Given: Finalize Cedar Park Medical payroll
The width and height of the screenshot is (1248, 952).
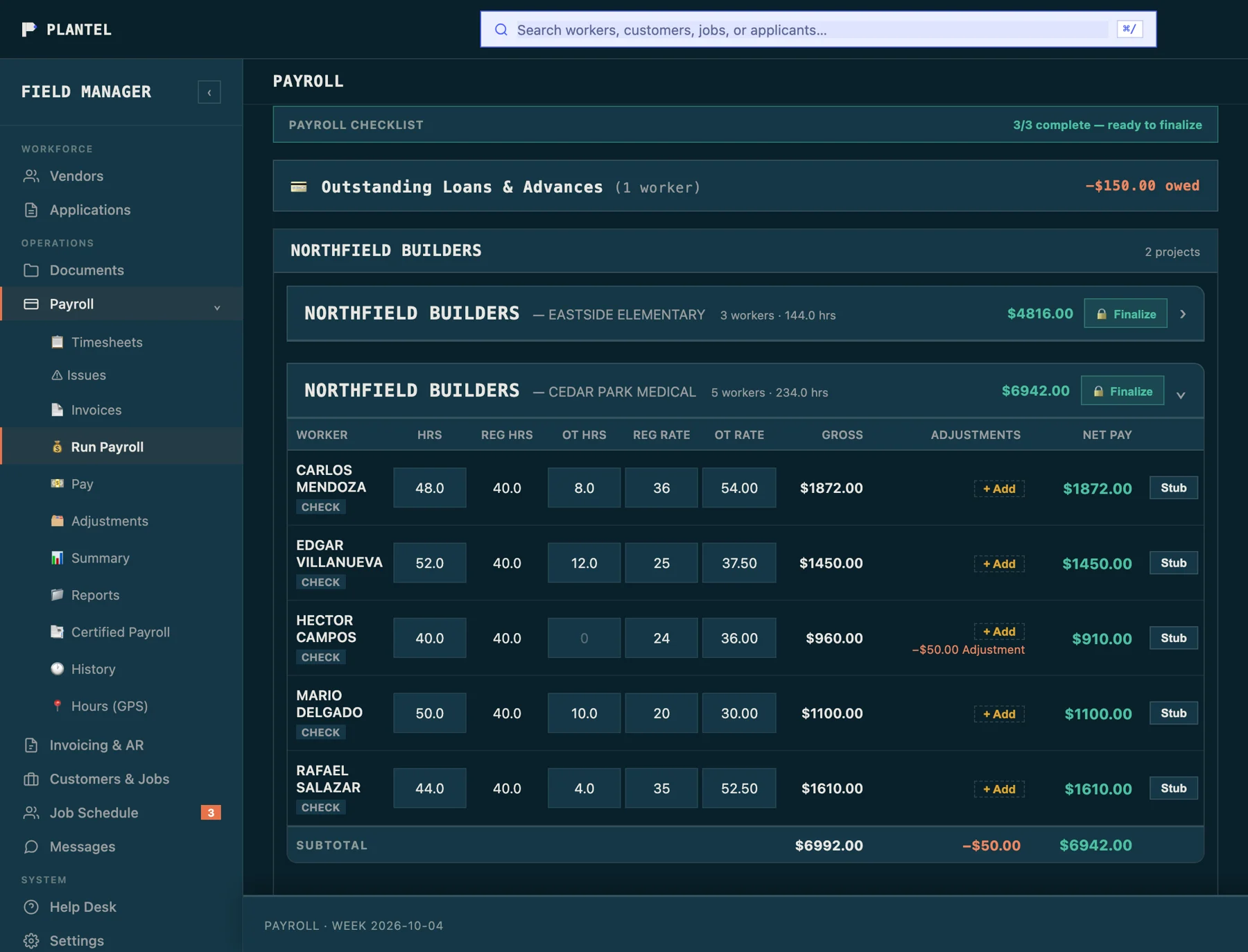Looking at the screenshot, I should click(1123, 391).
